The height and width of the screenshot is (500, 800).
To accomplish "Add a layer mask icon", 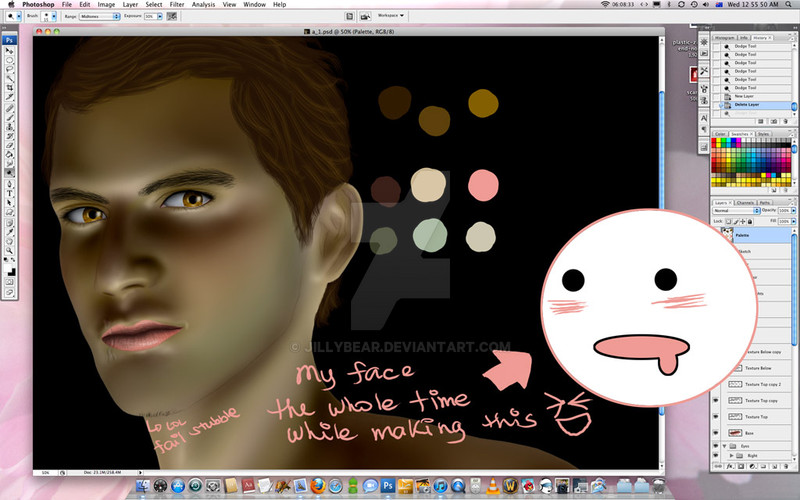I will pyautogui.click(x=741, y=466).
